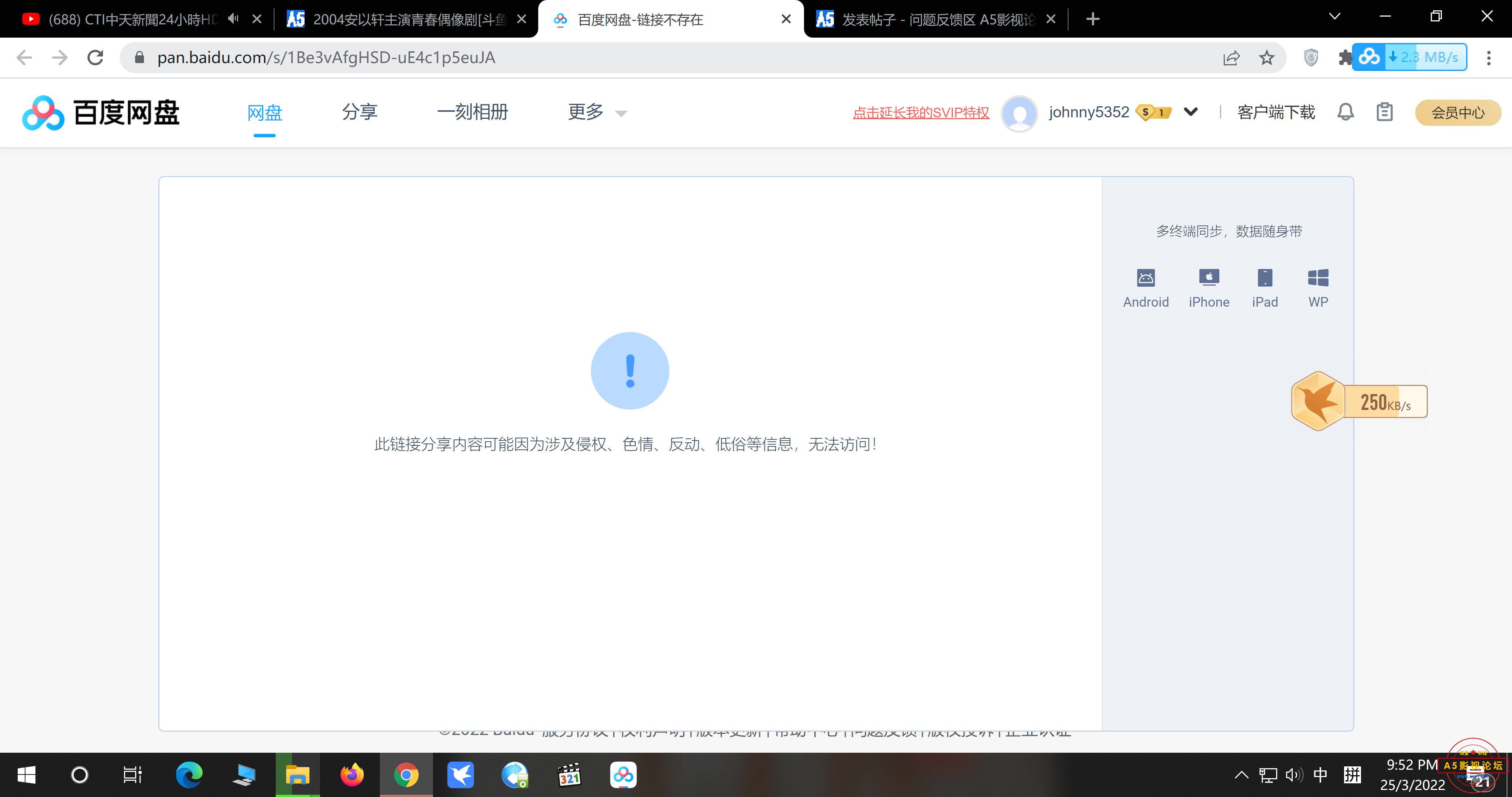1512x797 pixels.
Task: Download the Android client
Action: [1146, 288]
